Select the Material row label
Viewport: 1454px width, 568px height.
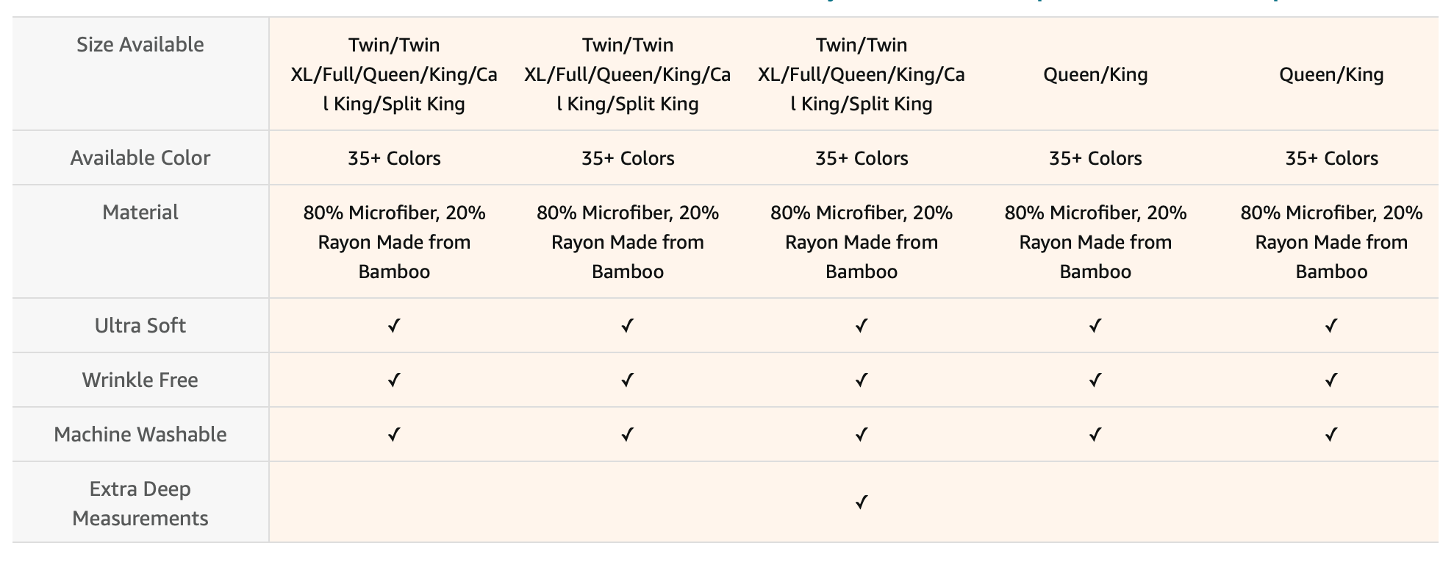click(x=140, y=212)
